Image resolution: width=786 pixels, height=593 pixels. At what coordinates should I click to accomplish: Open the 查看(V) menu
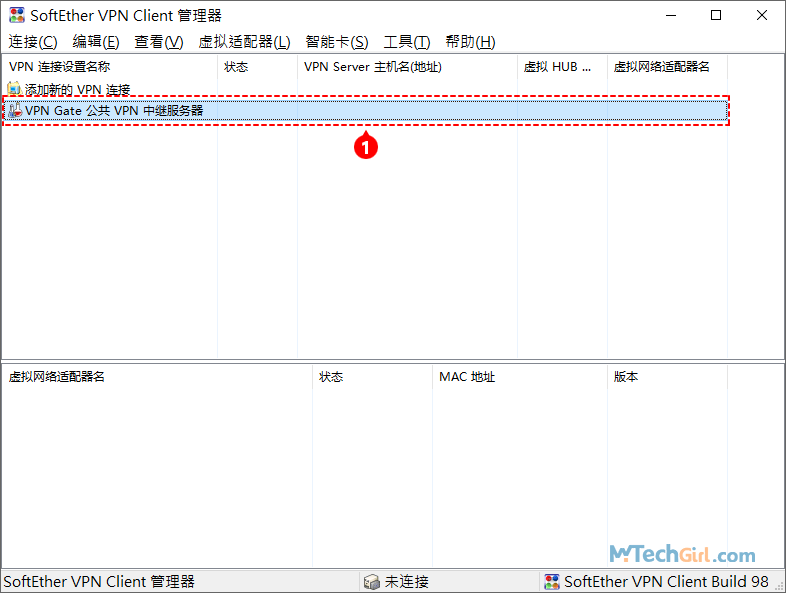coord(159,42)
